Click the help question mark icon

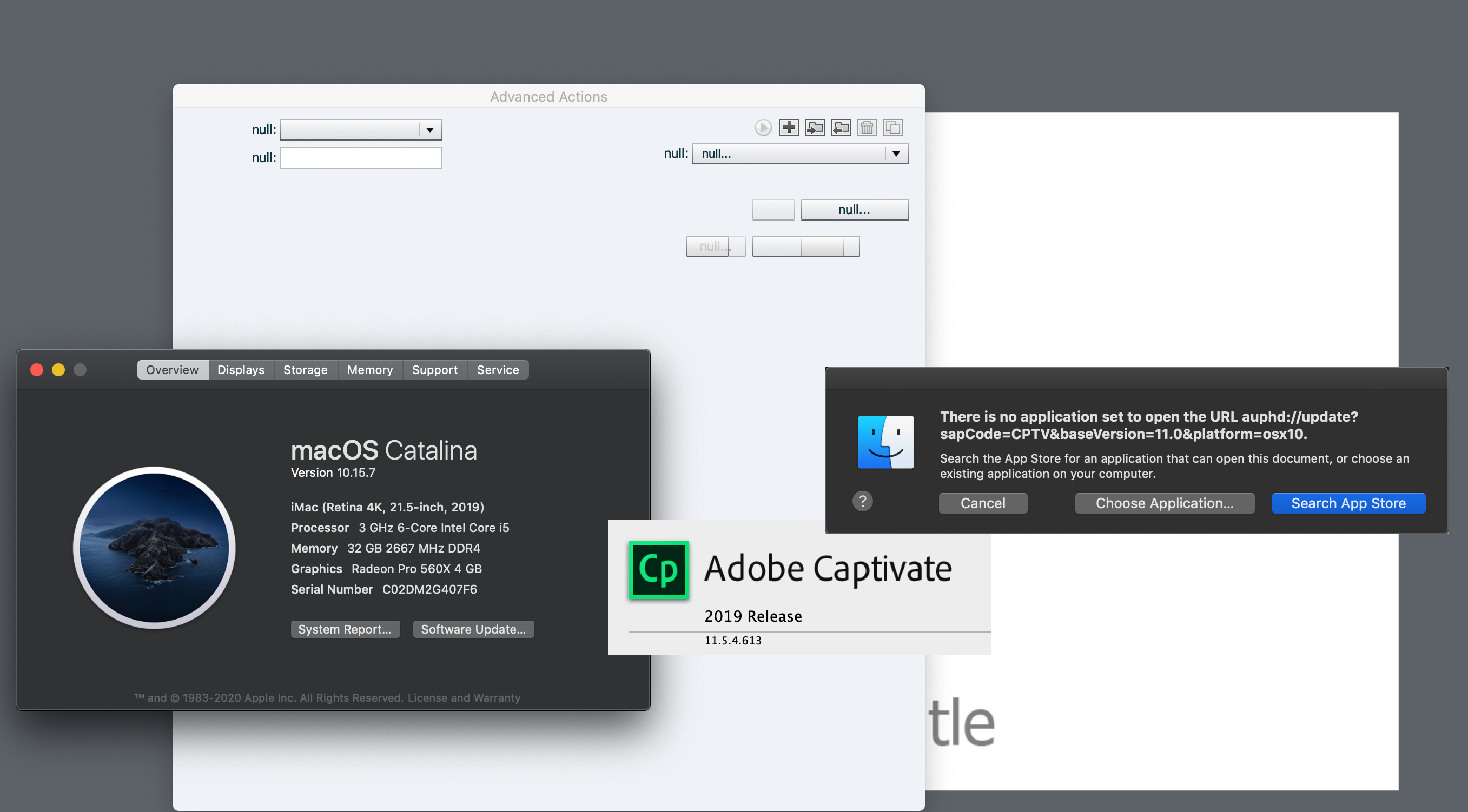[862, 501]
